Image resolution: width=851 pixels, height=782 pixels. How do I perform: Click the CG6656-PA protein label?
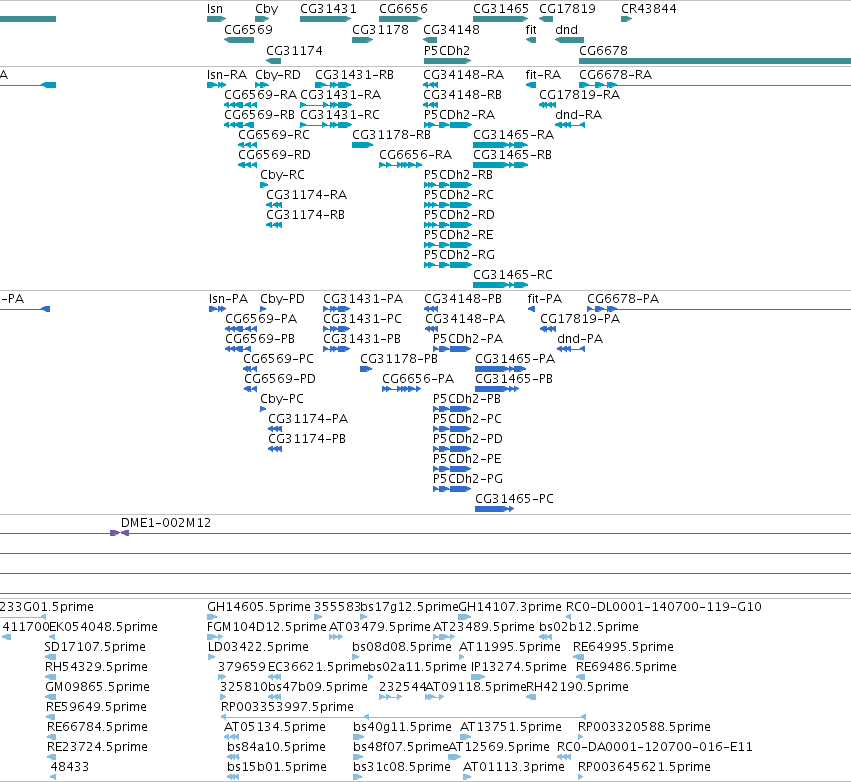(x=418, y=378)
